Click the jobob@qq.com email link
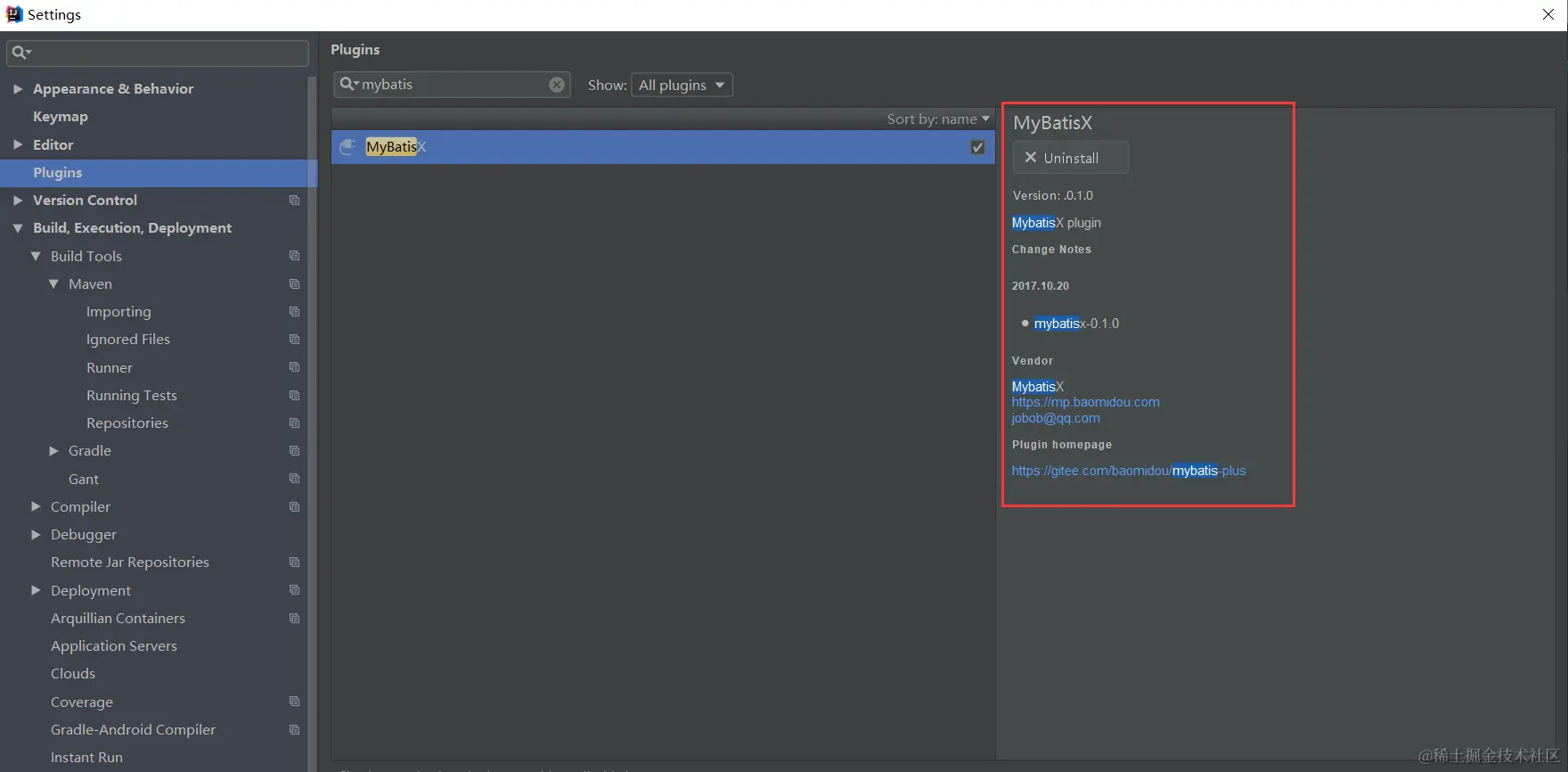 tap(1056, 418)
